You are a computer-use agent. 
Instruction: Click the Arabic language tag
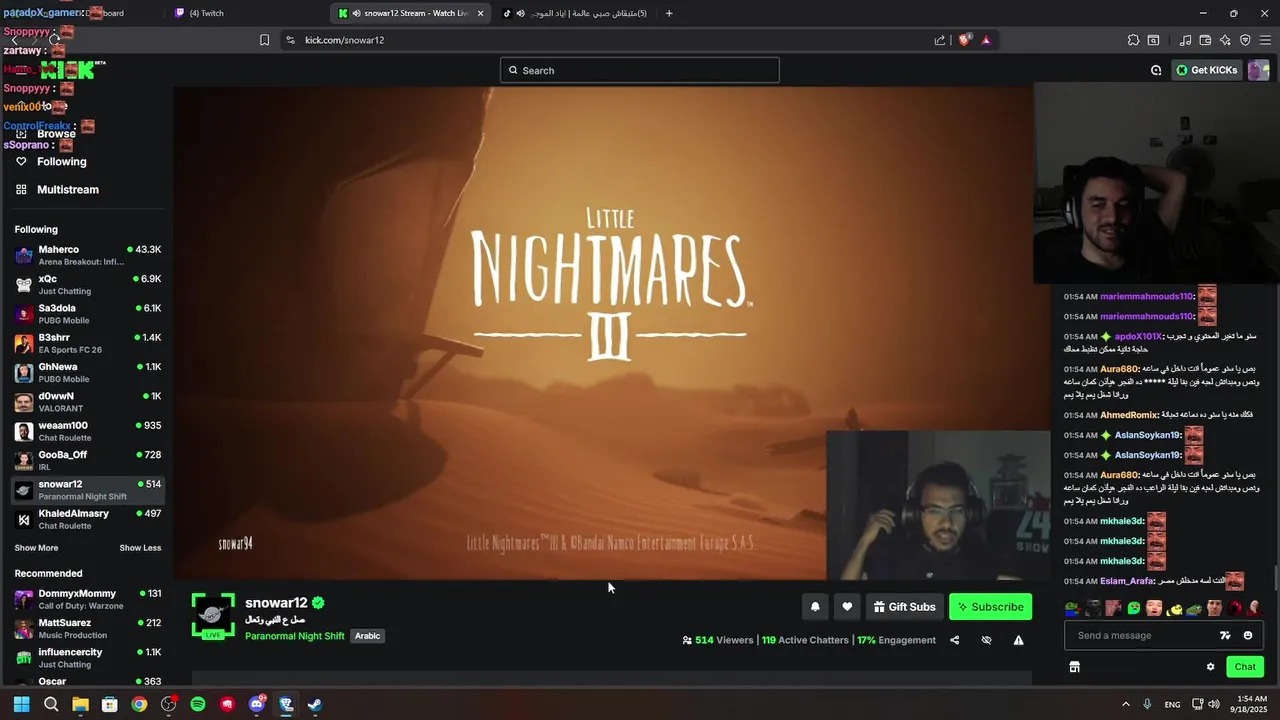[367, 636]
